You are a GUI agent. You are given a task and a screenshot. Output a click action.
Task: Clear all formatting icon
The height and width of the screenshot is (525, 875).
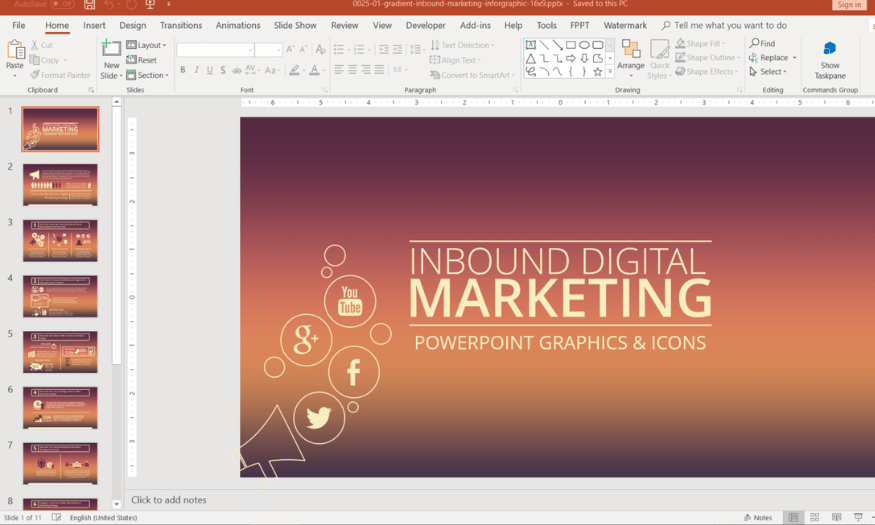point(320,50)
